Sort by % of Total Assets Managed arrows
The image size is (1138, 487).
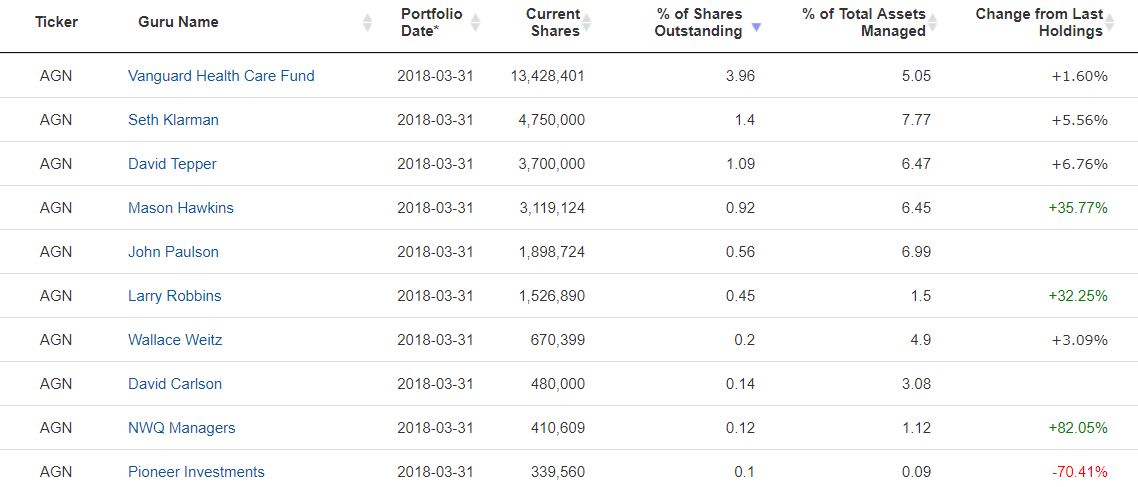coord(933,22)
